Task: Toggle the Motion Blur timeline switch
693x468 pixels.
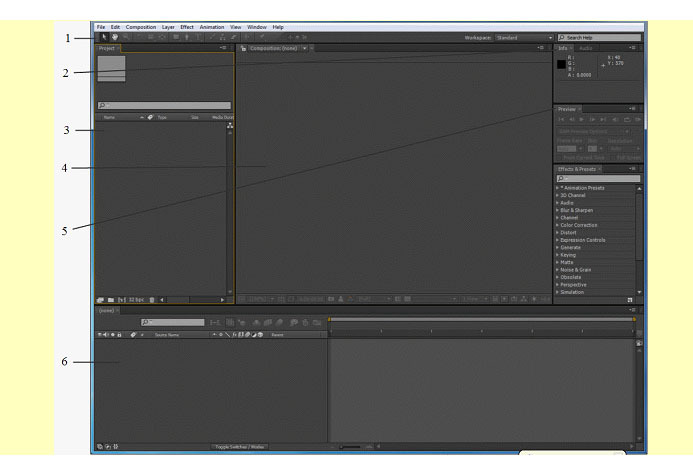Action: point(280,323)
